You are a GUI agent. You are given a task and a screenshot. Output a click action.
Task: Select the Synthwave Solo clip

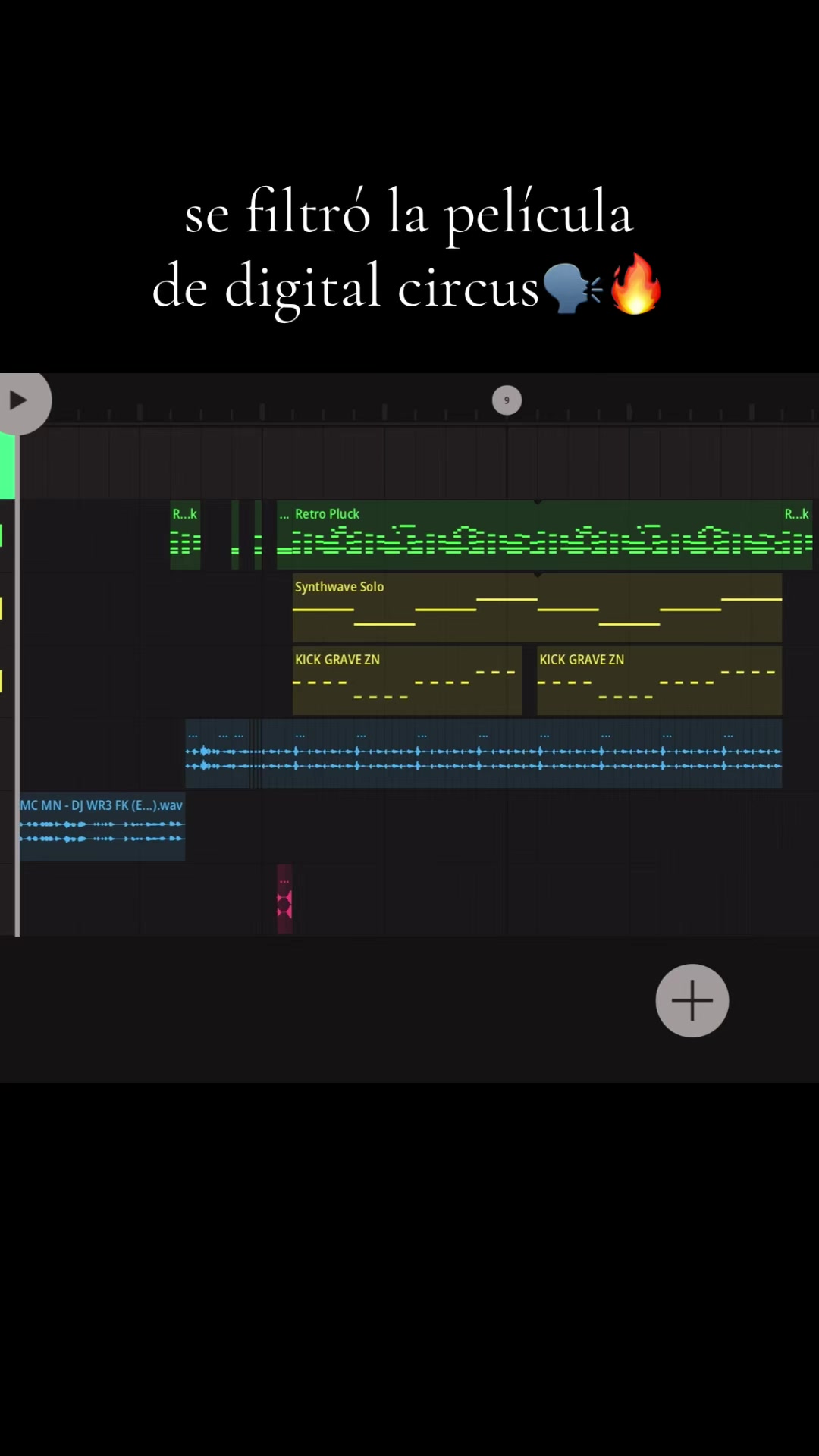(x=537, y=607)
